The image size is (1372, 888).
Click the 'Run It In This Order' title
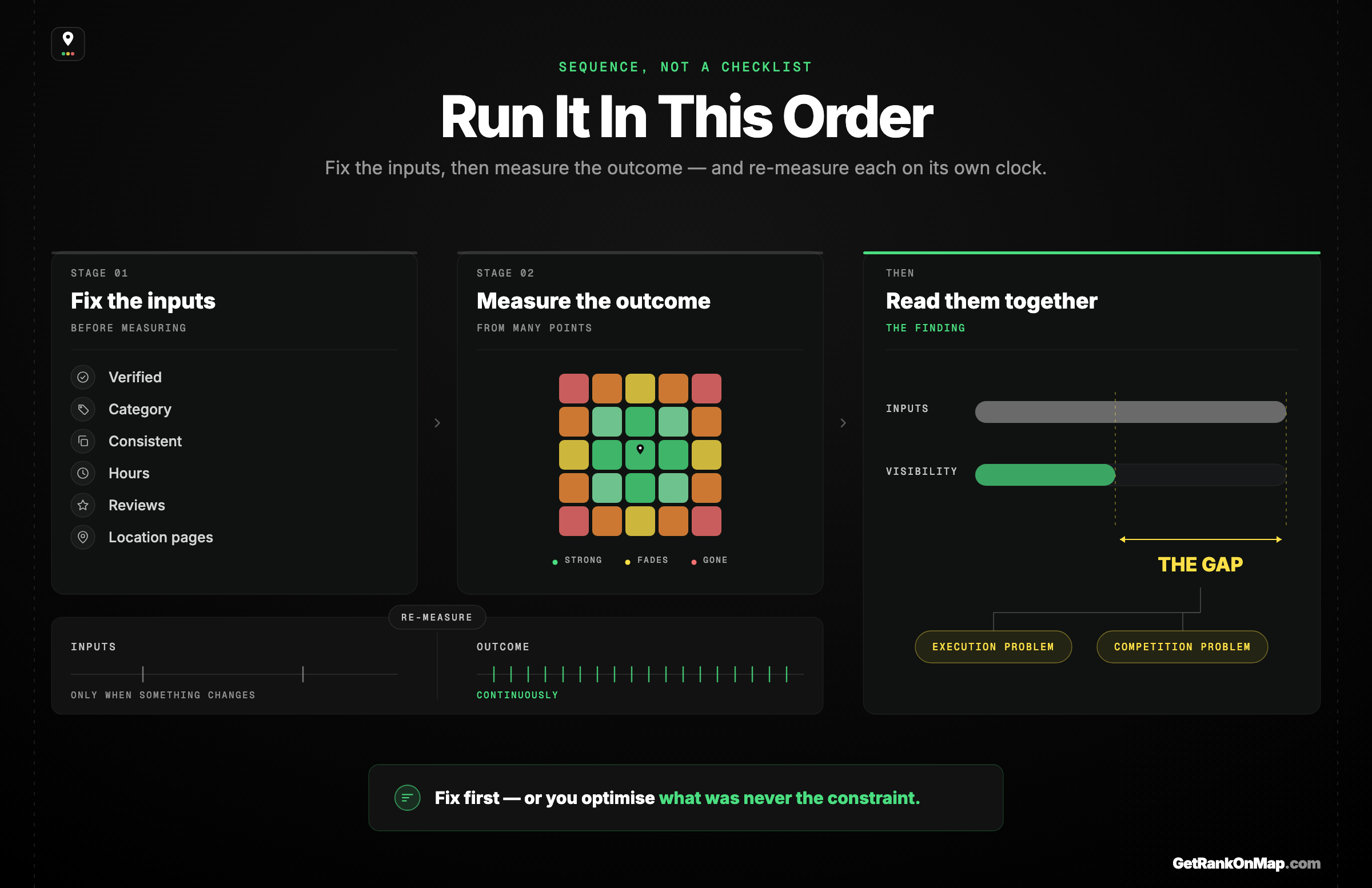(x=686, y=117)
